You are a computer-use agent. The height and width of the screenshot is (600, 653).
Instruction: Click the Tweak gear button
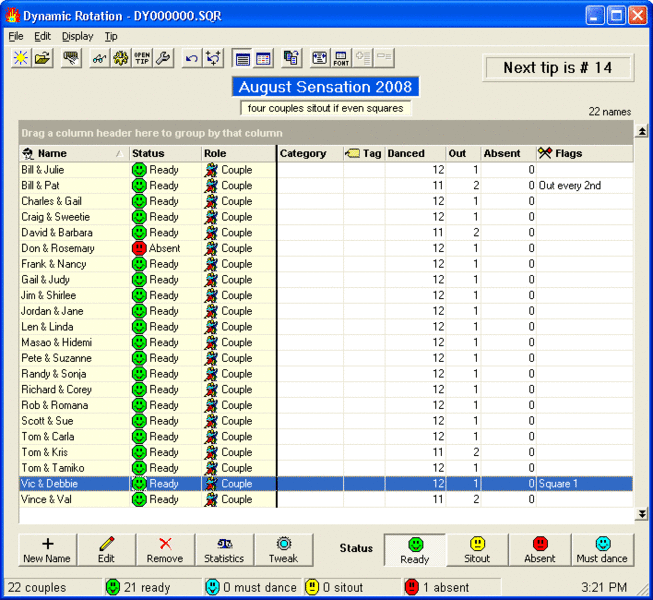pyautogui.click(x=283, y=550)
